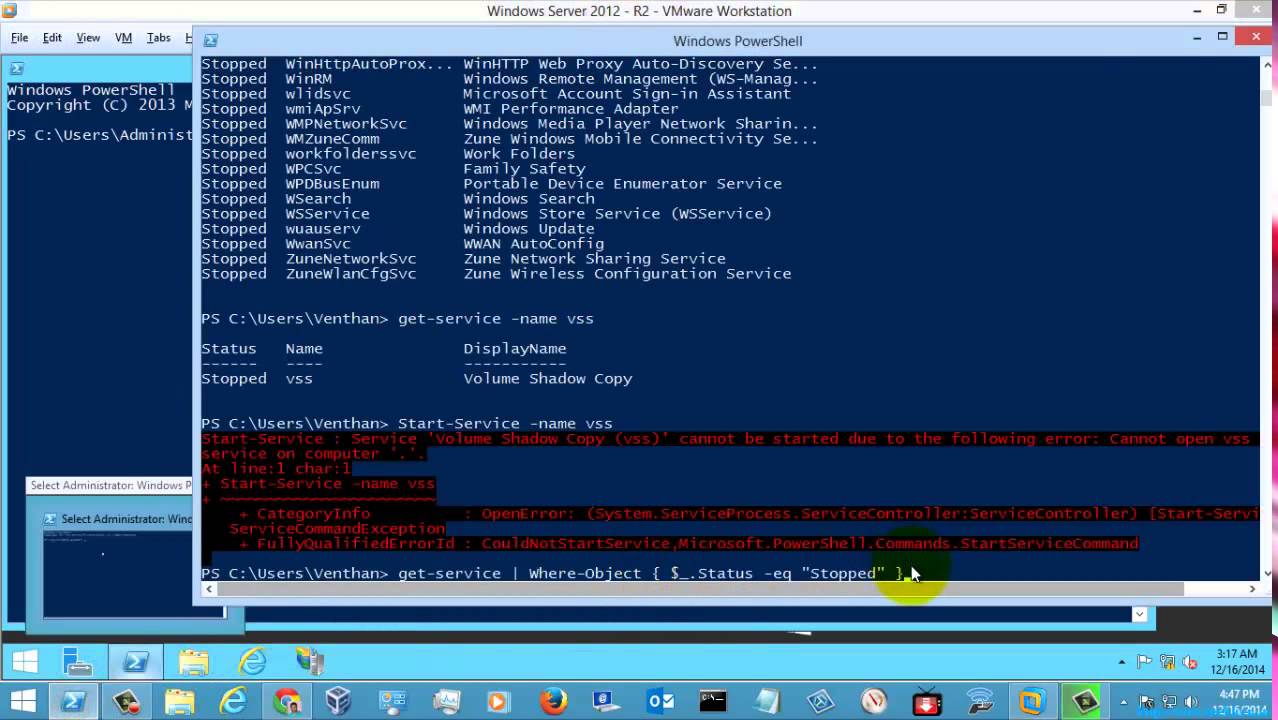
Task: Click the Where-Object command at the prompt
Action: pyautogui.click(x=650, y=574)
